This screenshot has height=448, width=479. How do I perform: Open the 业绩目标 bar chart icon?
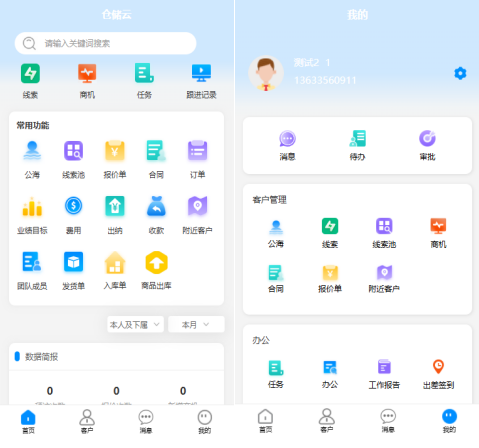point(32,206)
